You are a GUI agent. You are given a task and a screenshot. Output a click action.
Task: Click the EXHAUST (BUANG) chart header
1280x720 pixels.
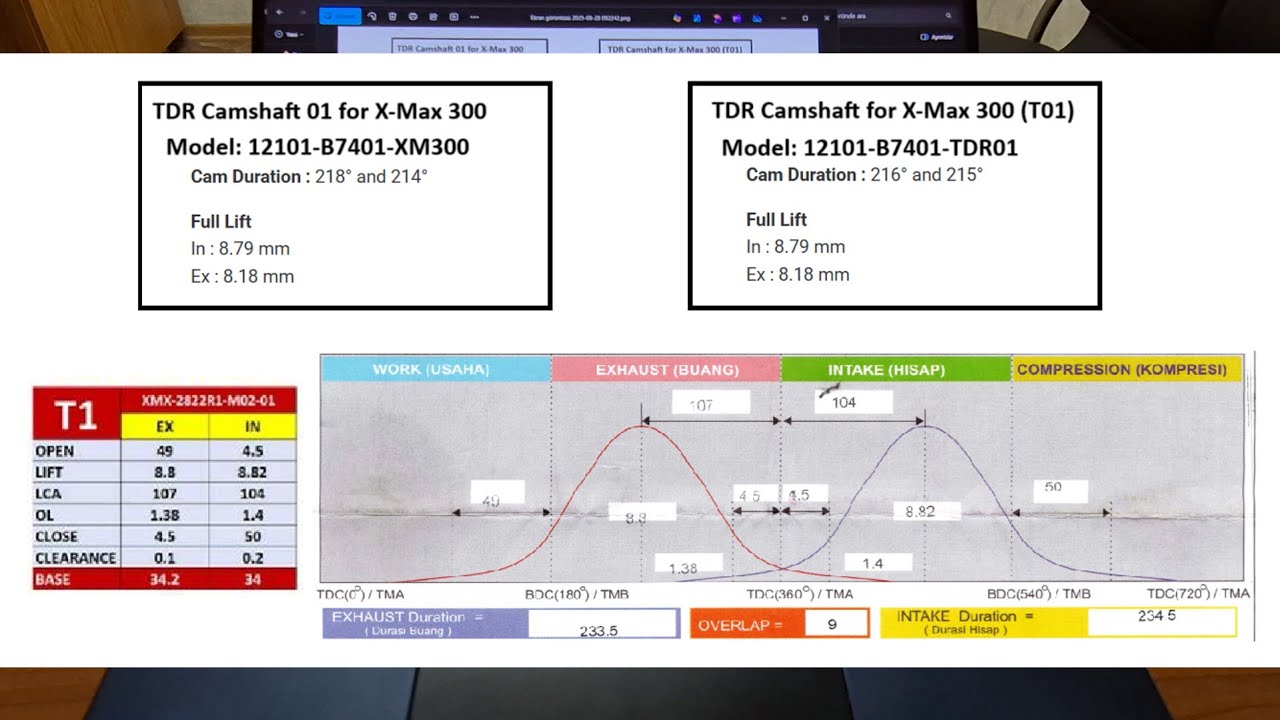tap(667, 369)
